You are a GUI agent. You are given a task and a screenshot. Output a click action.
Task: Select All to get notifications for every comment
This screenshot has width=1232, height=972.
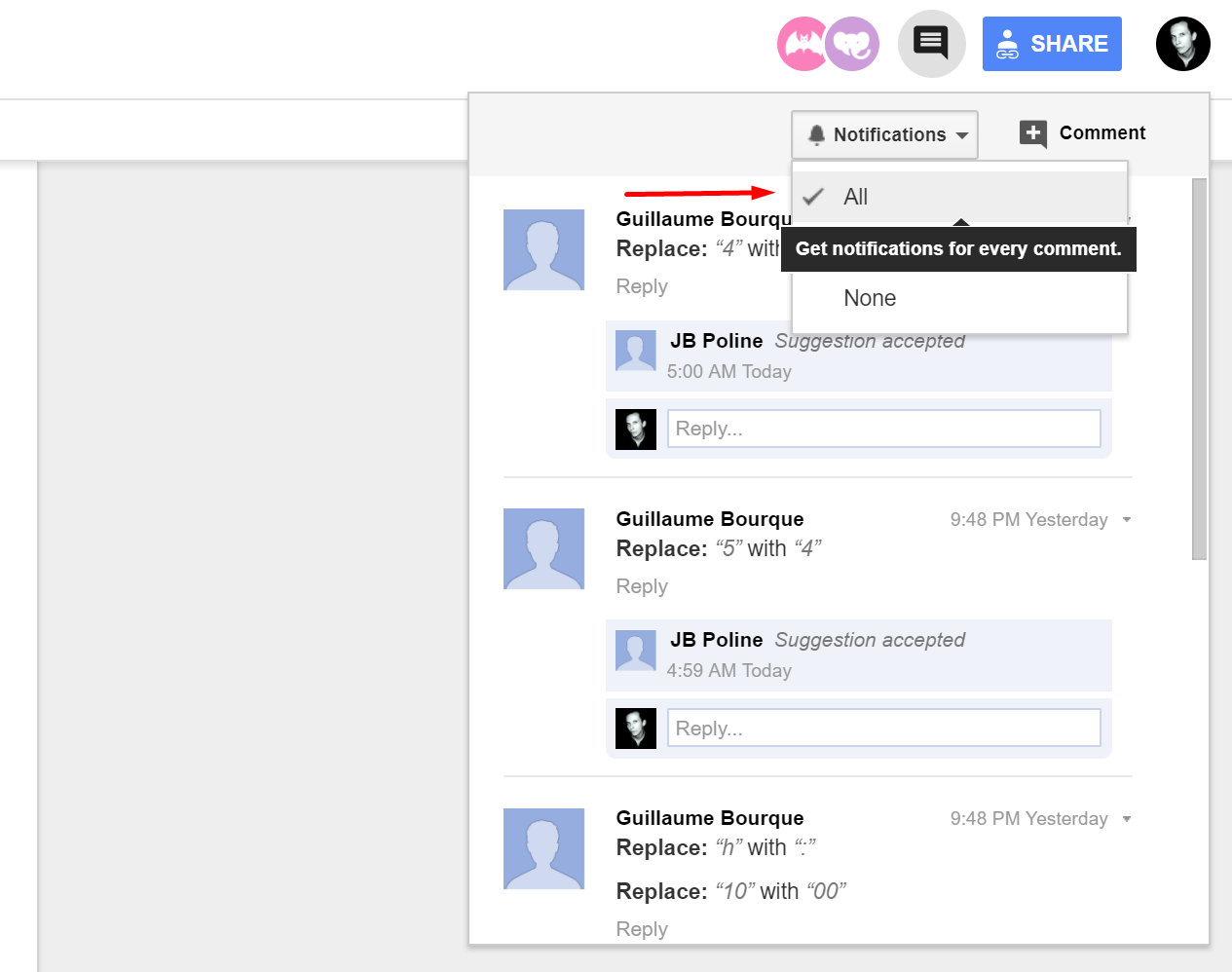pyautogui.click(x=855, y=197)
